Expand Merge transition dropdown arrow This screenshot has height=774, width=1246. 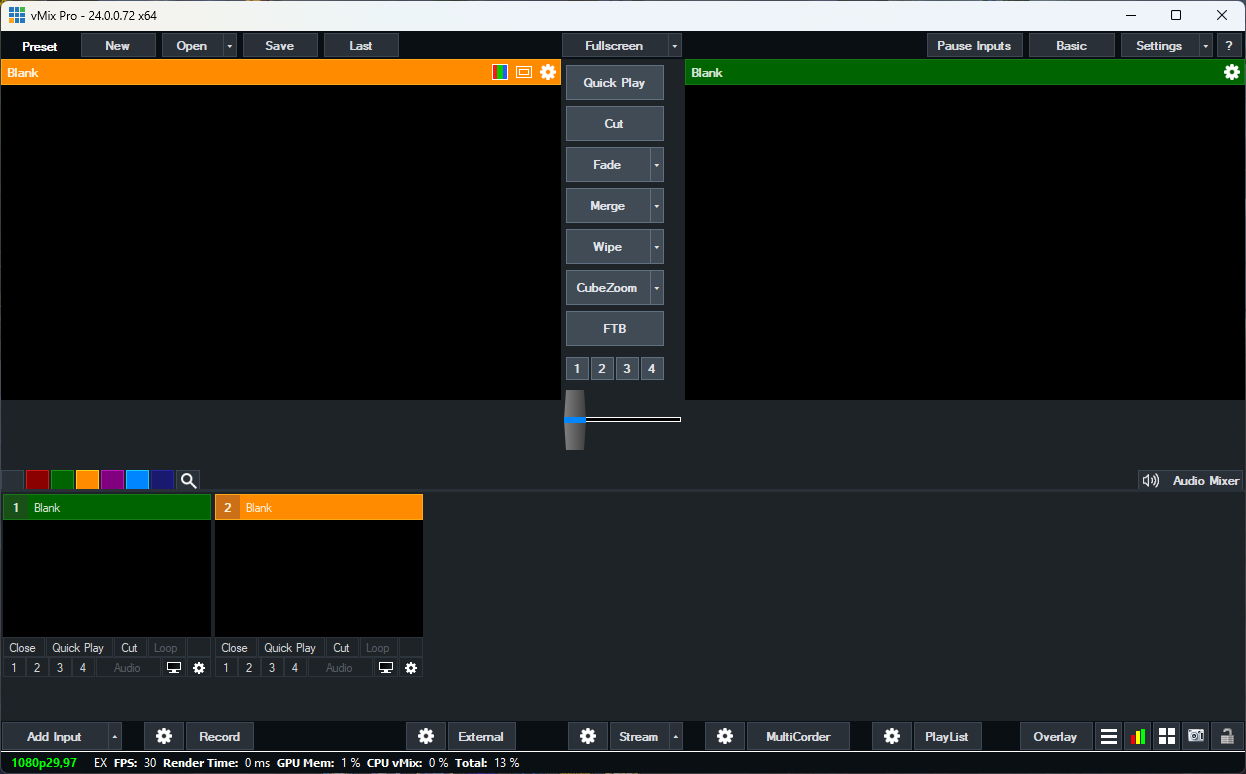click(657, 206)
